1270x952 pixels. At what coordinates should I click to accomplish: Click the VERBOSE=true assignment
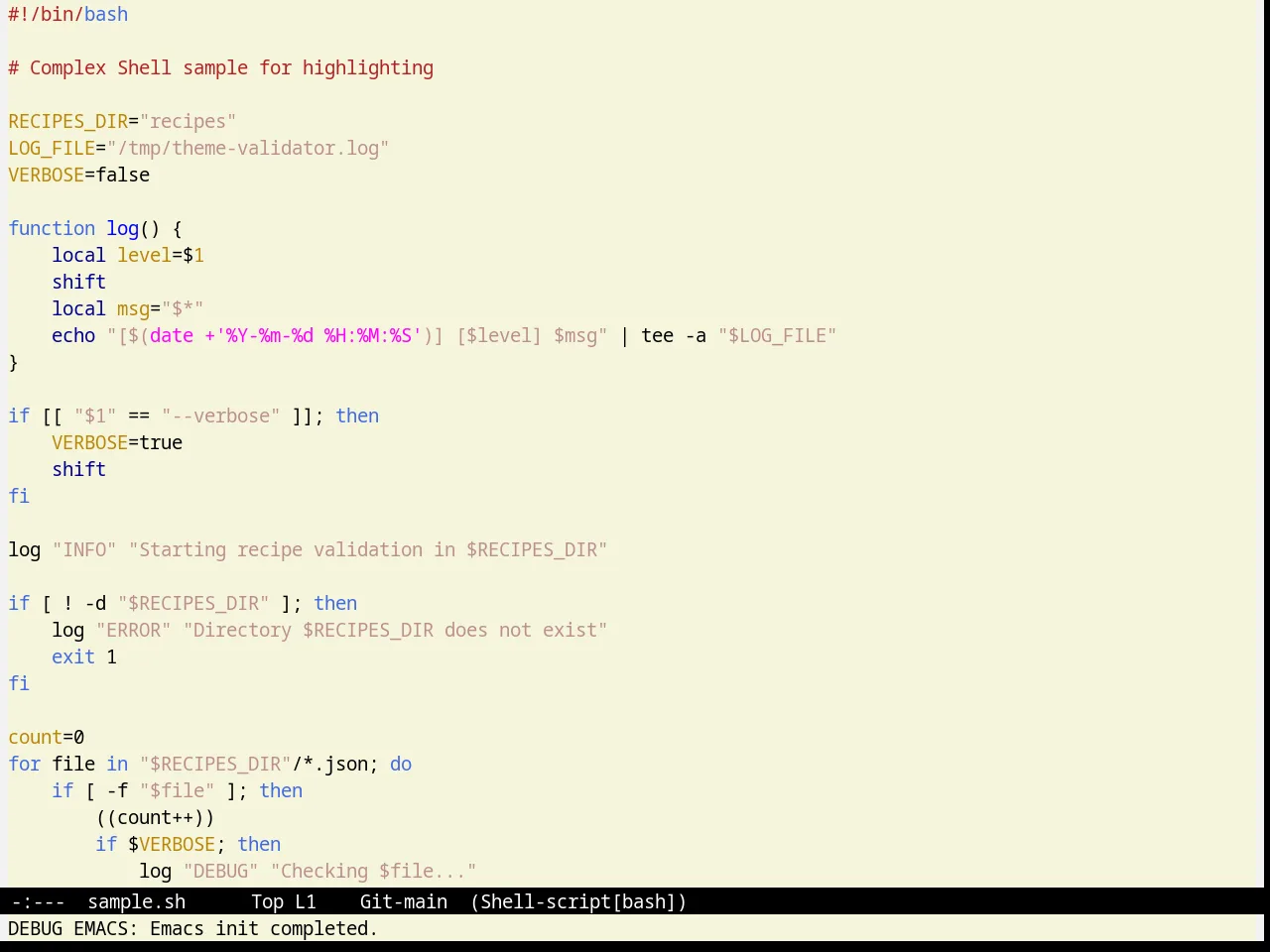(x=117, y=443)
